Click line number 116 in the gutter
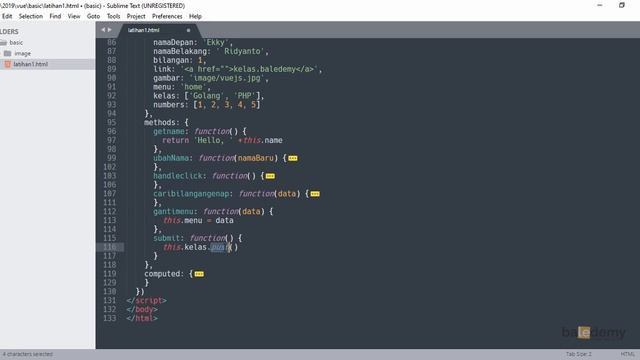The width and height of the screenshot is (640, 360). pos(110,247)
